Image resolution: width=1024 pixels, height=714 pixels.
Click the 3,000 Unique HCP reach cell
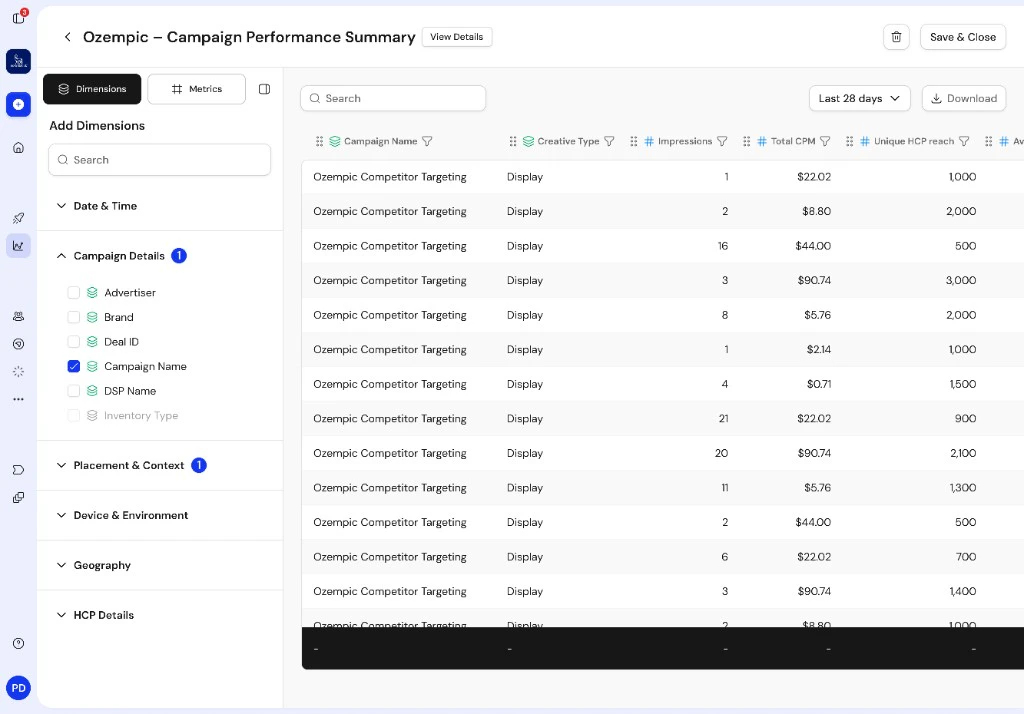(x=961, y=280)
